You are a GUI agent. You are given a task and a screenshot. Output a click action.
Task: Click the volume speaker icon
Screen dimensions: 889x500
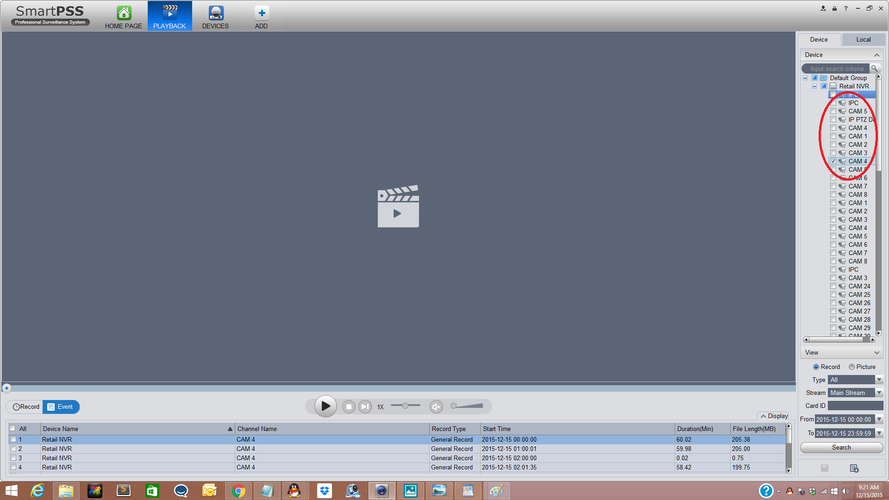tap(436, 406)
